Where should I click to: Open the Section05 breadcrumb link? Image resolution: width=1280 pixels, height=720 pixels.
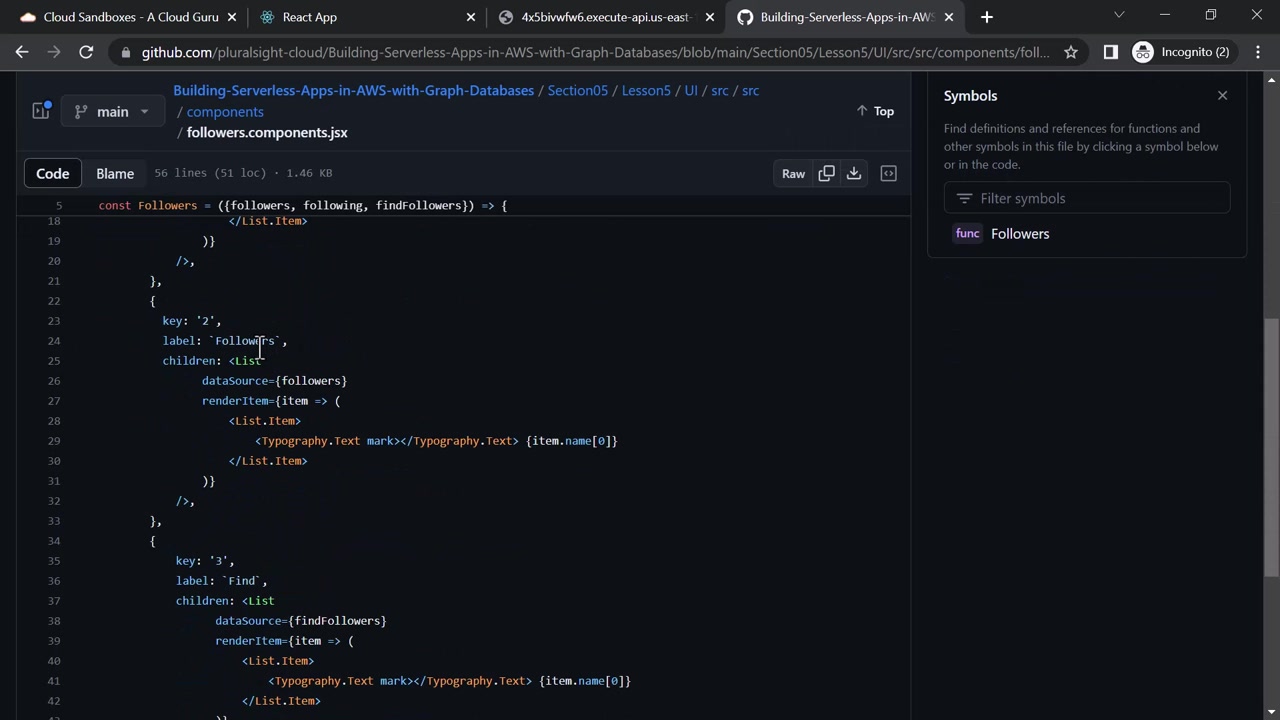[x=577, y=90]
